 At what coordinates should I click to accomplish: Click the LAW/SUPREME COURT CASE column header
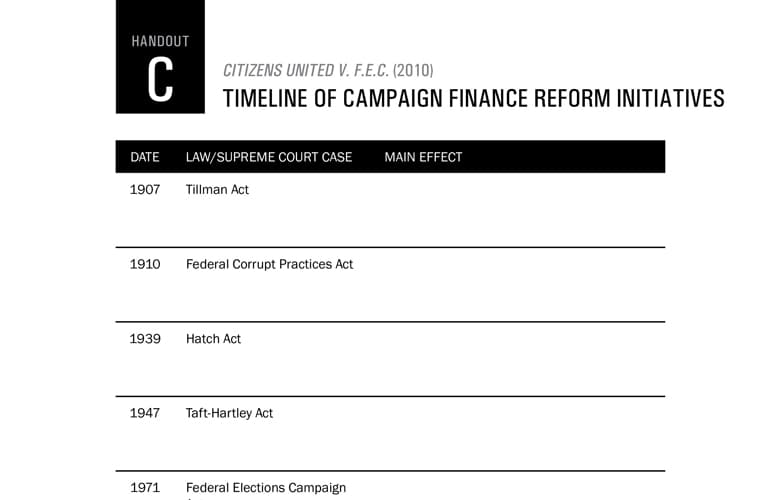coord(269,157)
